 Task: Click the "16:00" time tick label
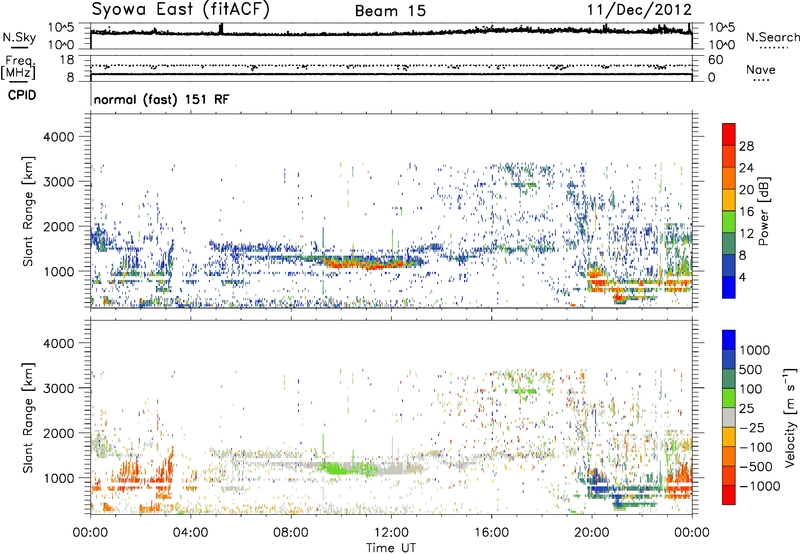491,533
